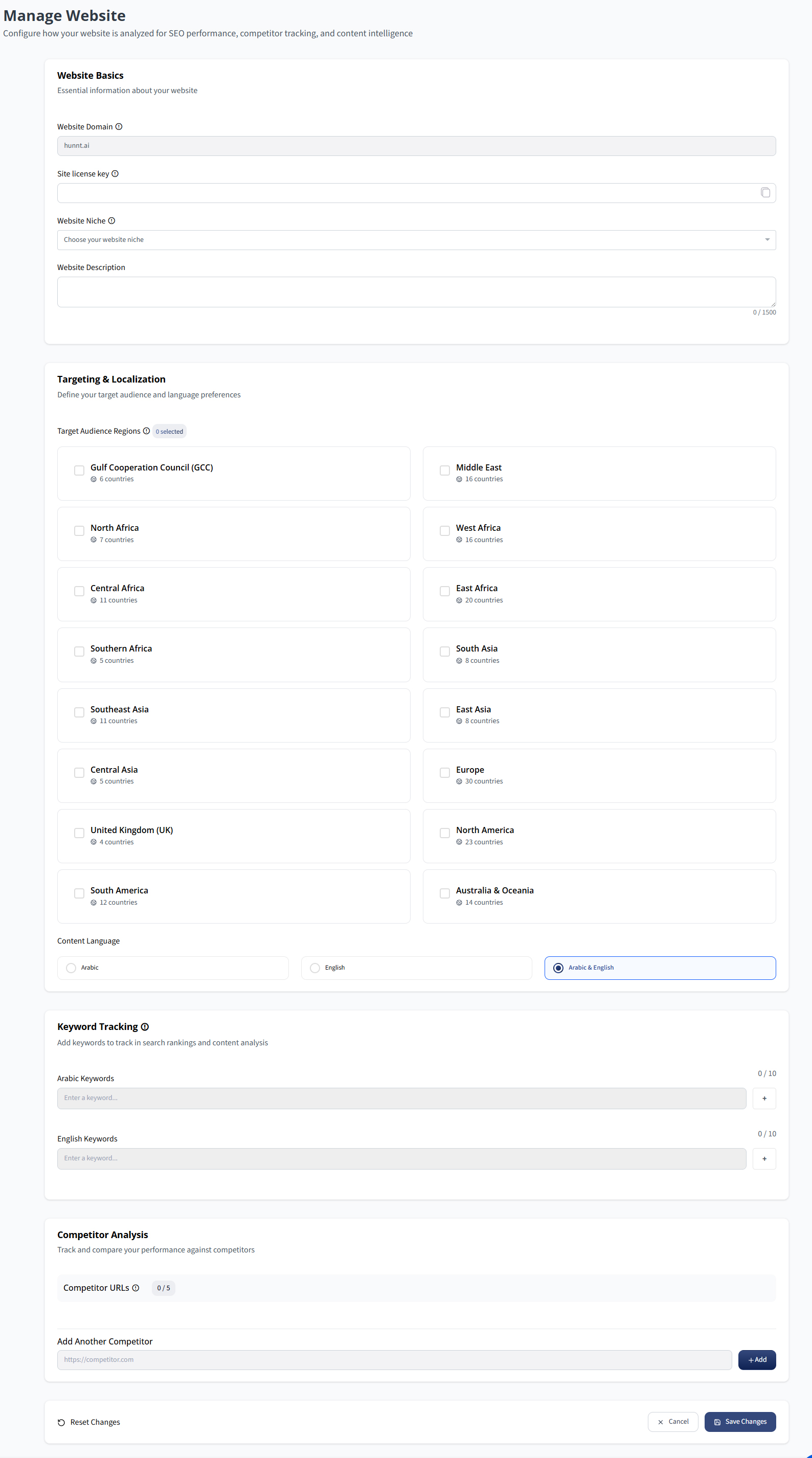Tick the North America region checkbox
The width and height of the screenshot is (812, 1458).
point(445,833)
